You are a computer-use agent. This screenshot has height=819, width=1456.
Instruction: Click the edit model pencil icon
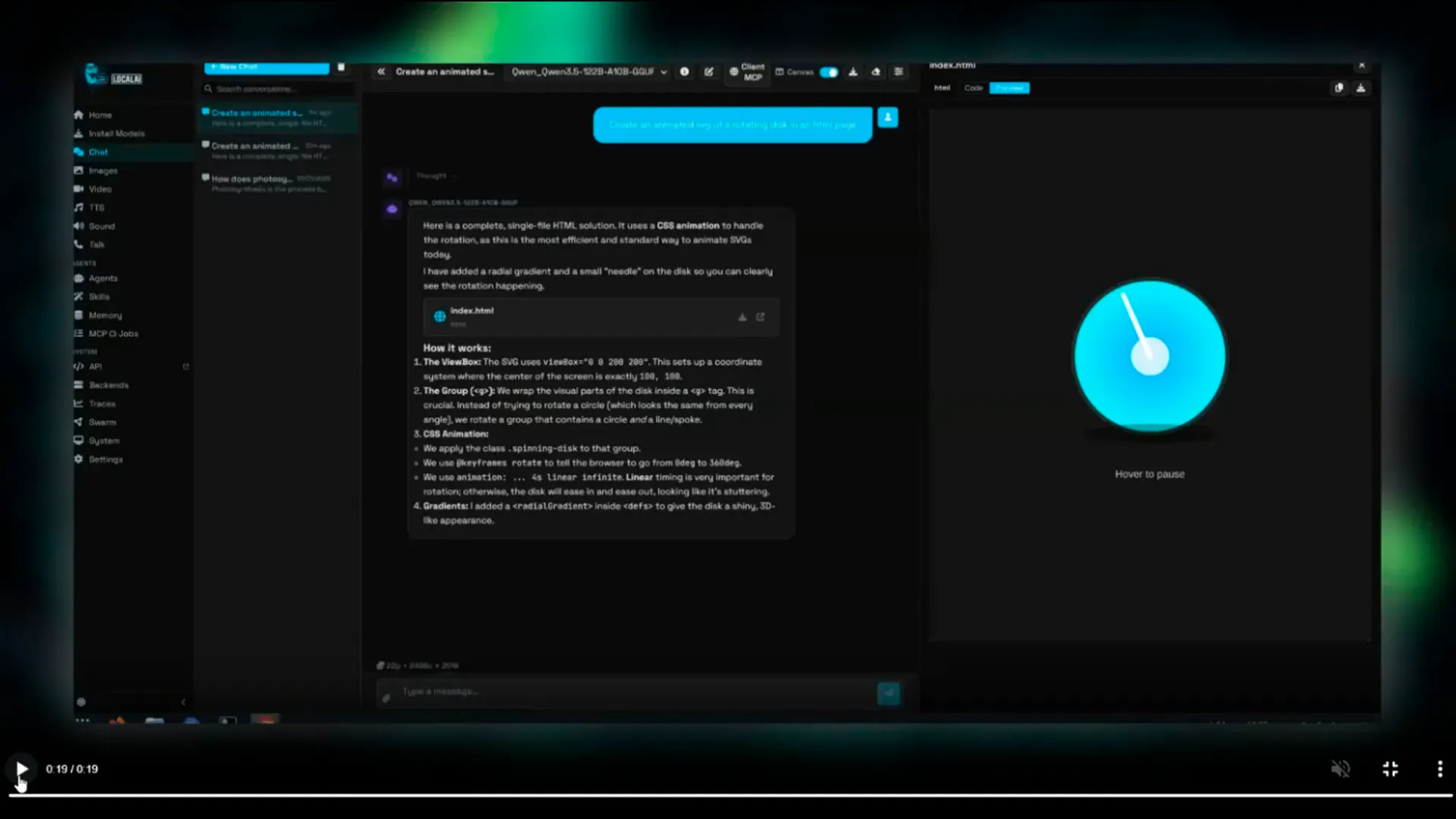click(709, 71)
